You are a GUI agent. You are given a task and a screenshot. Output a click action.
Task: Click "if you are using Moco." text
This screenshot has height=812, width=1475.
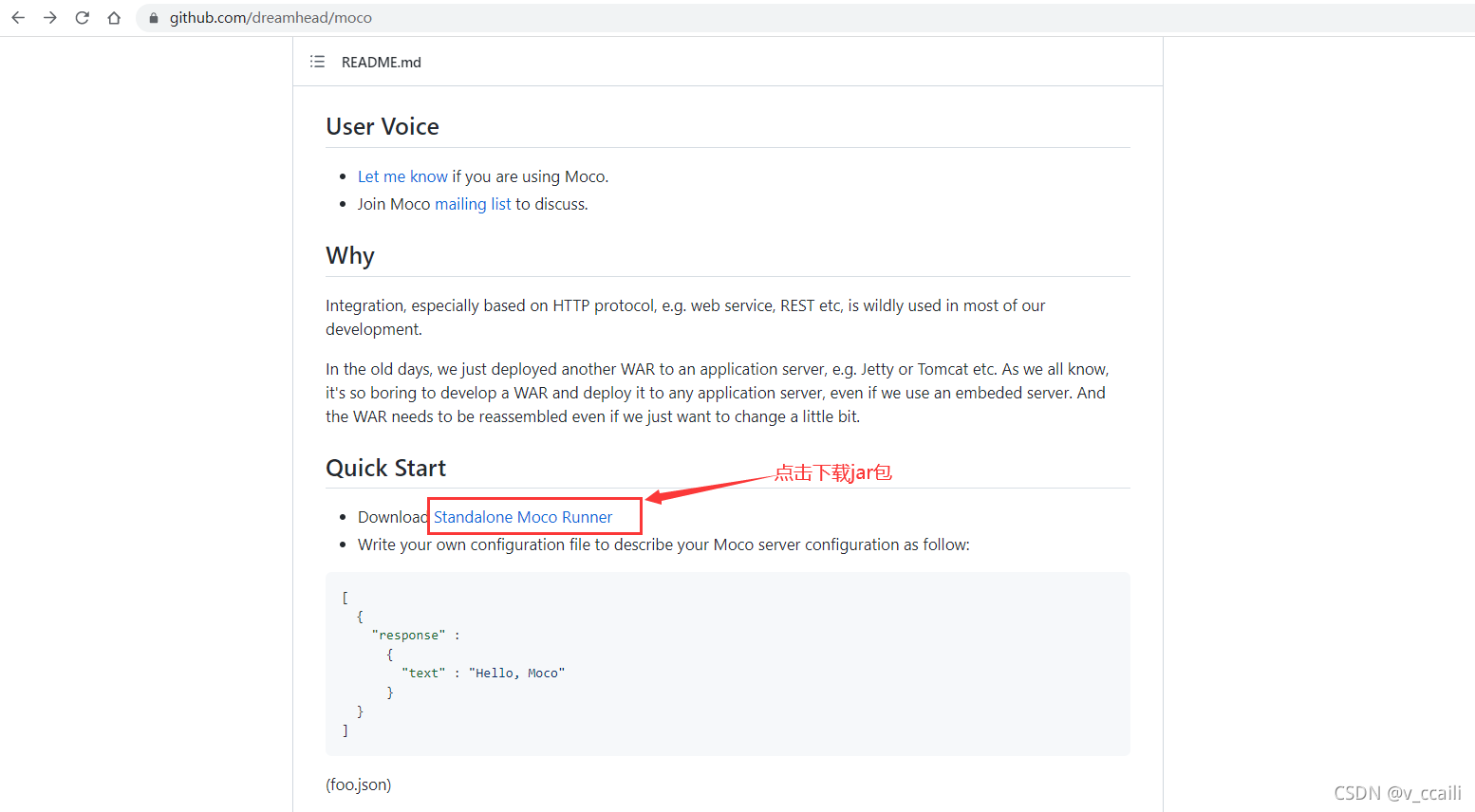point(531,176)
